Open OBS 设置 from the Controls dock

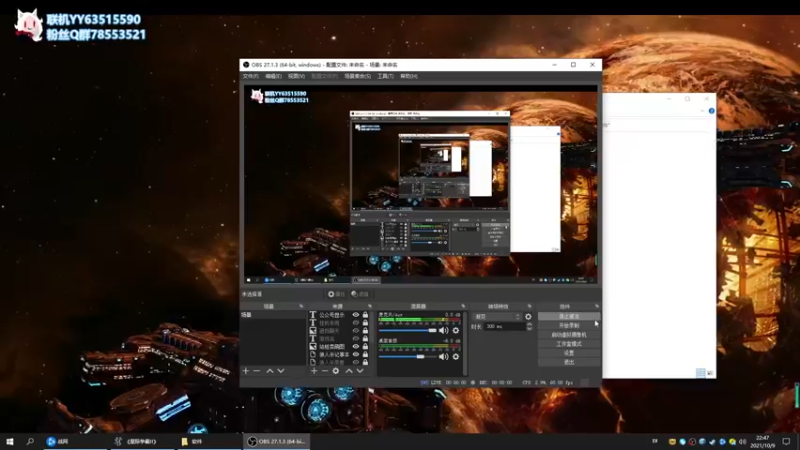coord(569,353)
